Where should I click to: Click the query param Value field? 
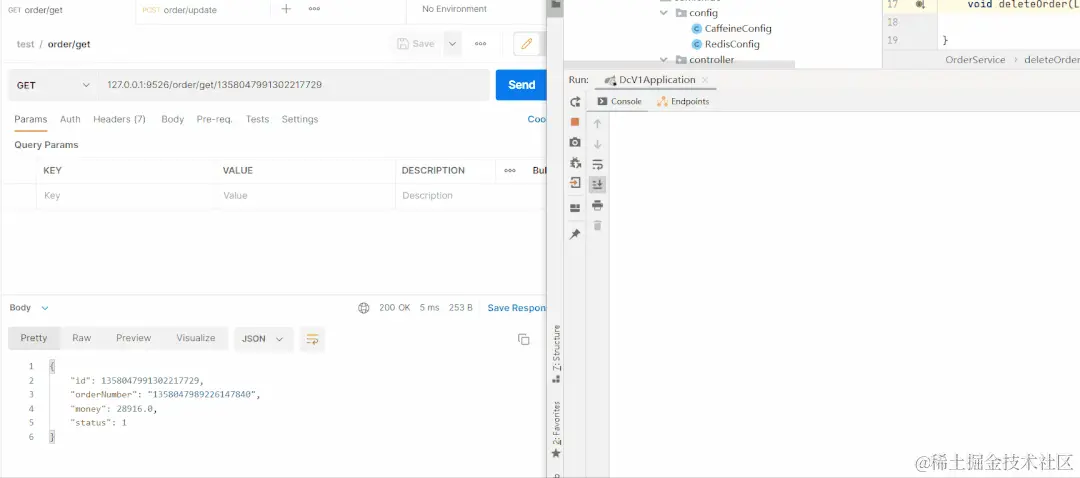pyautogui.click(x=306, y=196)
